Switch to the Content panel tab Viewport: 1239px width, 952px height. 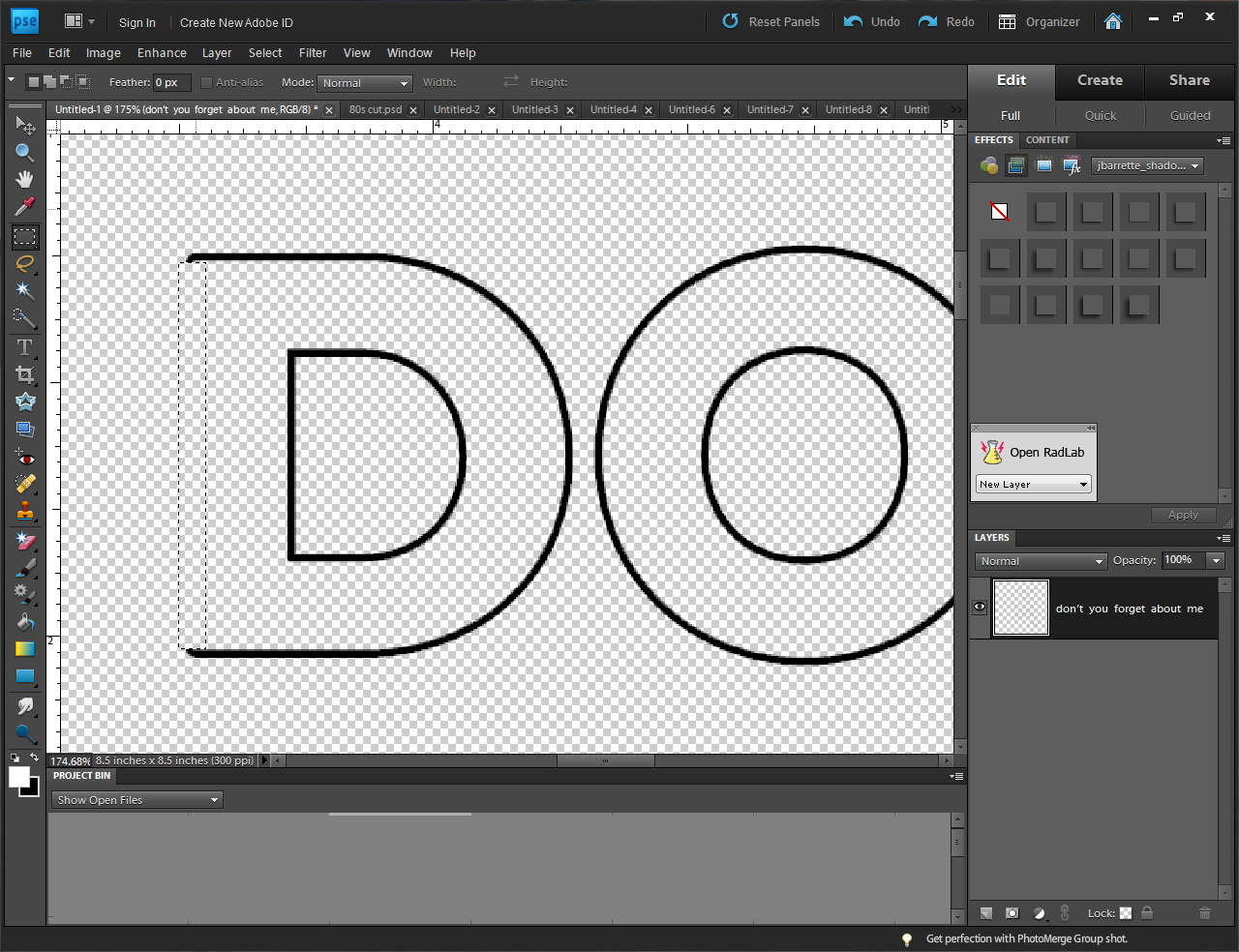click(x=1047, y=140)
